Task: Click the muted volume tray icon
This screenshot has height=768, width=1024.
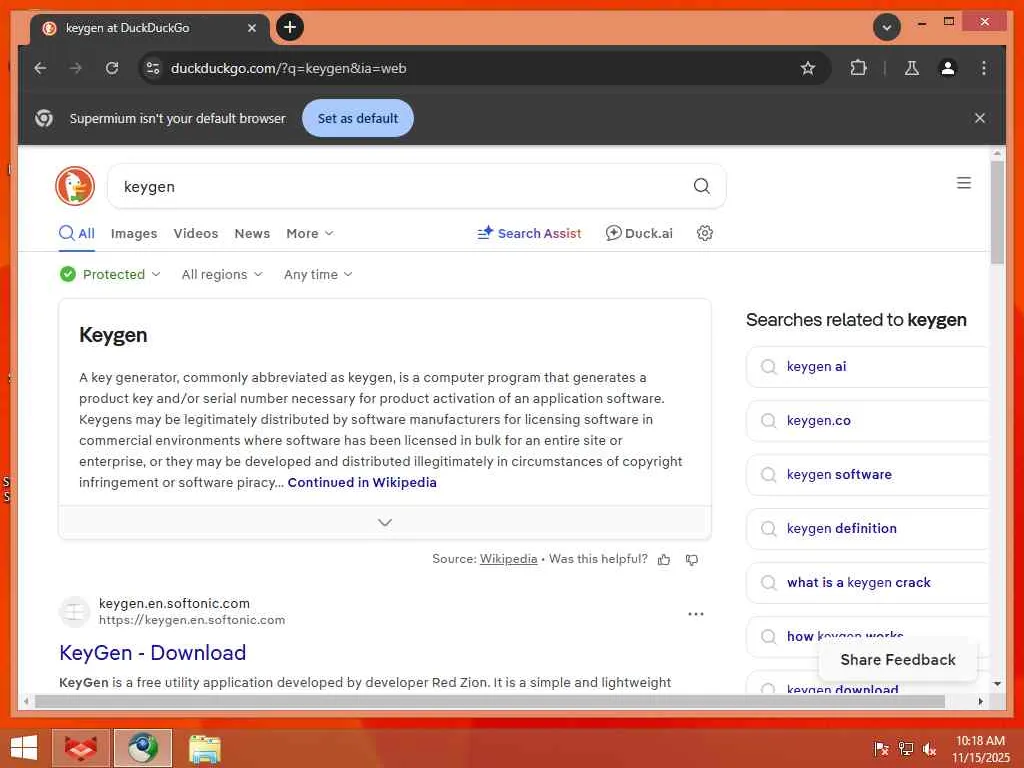Action: (x=929, y=748)
